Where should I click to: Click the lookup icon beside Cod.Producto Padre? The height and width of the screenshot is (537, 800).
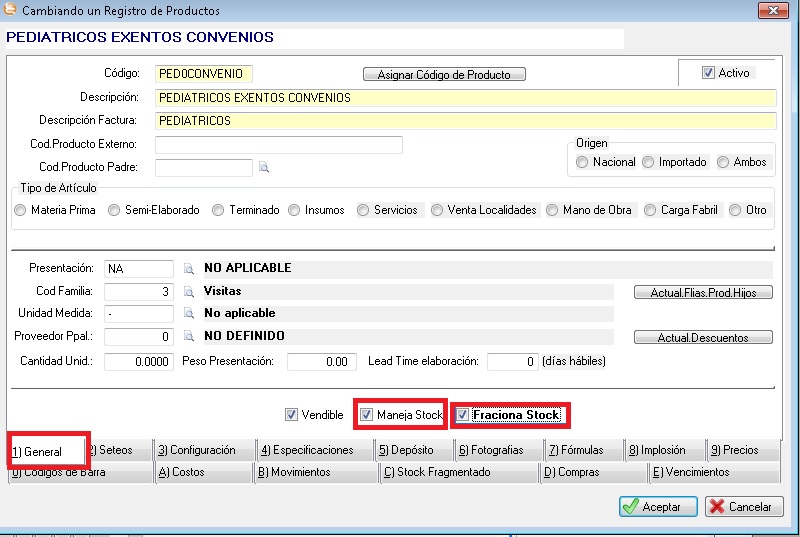coord(264,168)
